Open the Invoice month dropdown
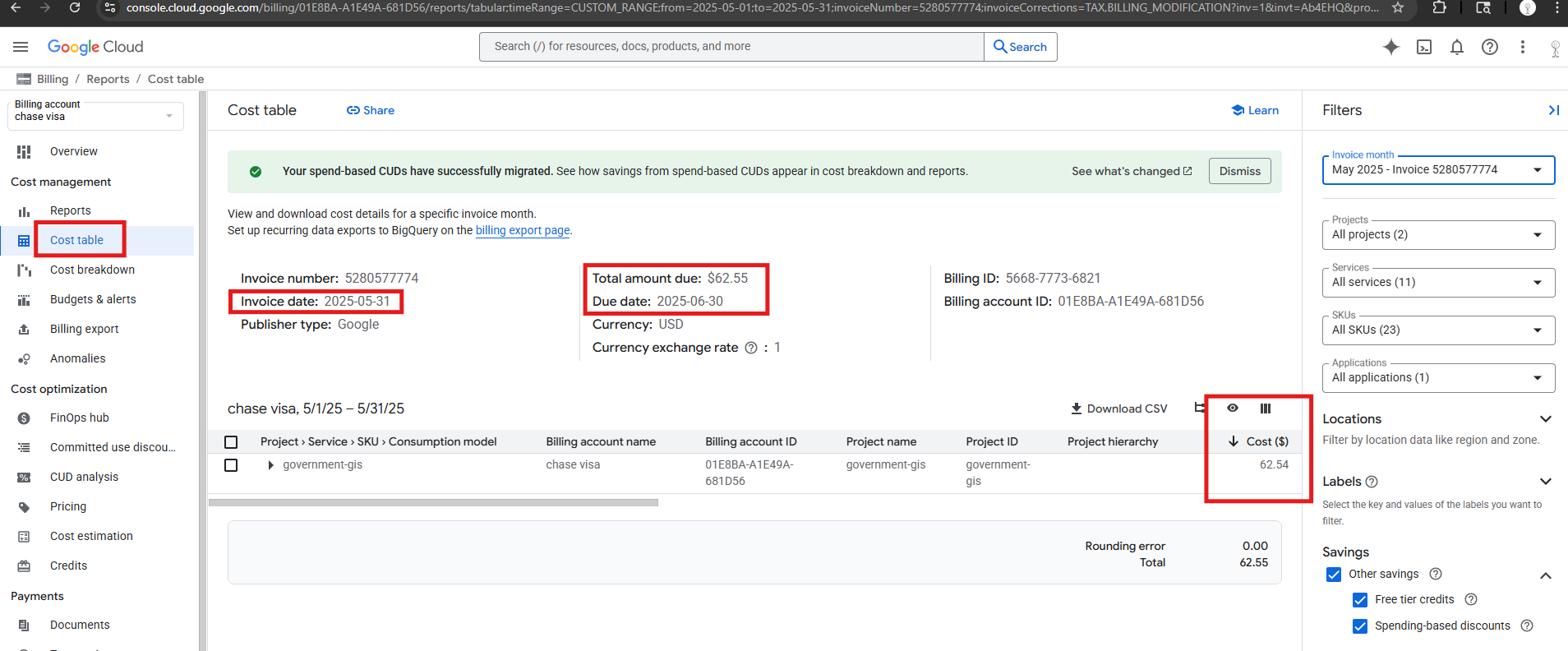 pyautogui.click(x=1438, y=170)
